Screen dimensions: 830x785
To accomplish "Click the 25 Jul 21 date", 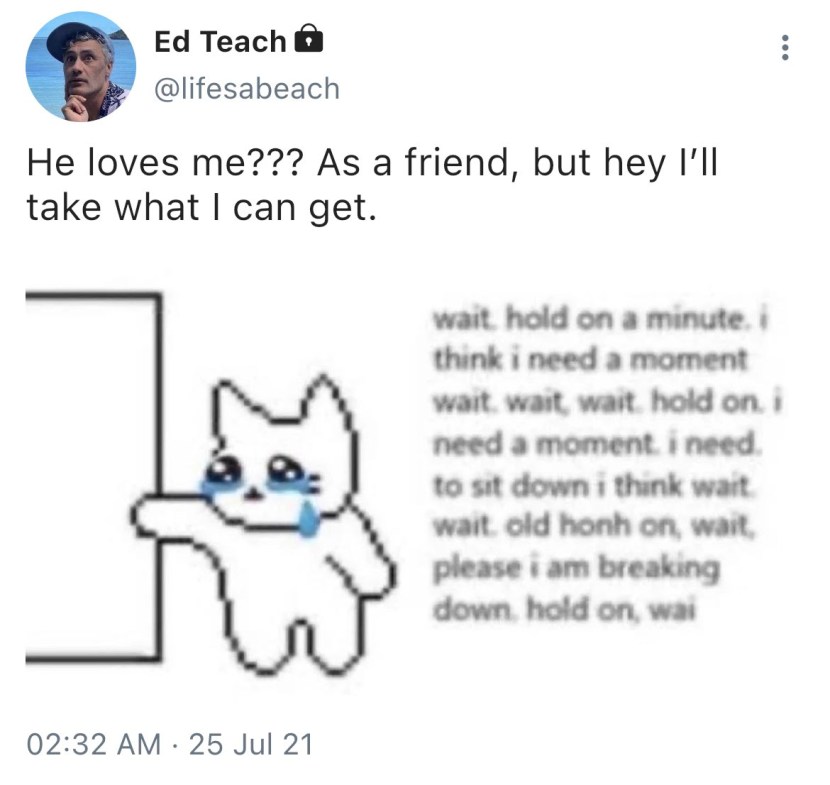I will pos(251,744).
